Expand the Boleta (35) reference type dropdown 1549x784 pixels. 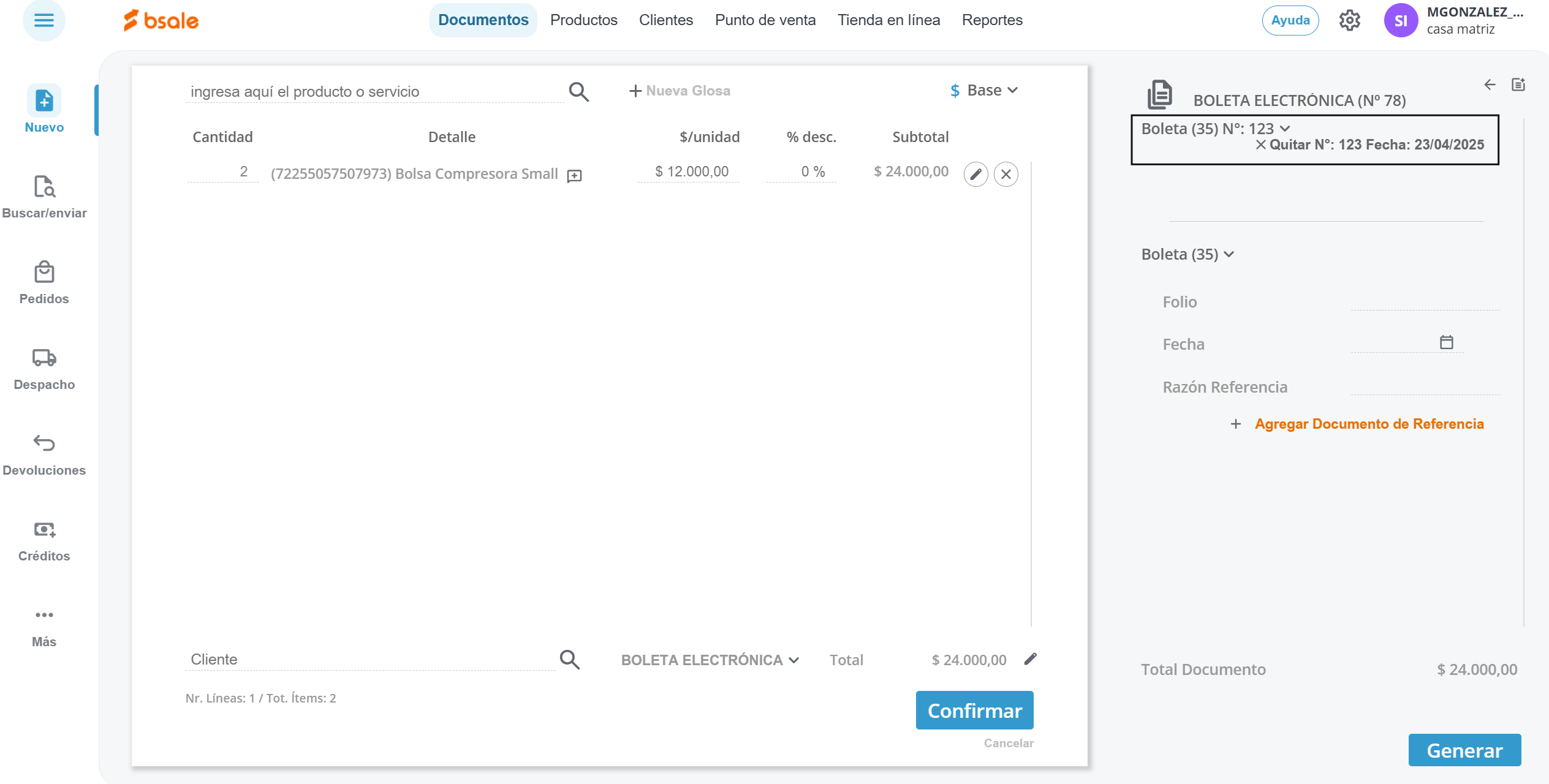[1187, 255]
